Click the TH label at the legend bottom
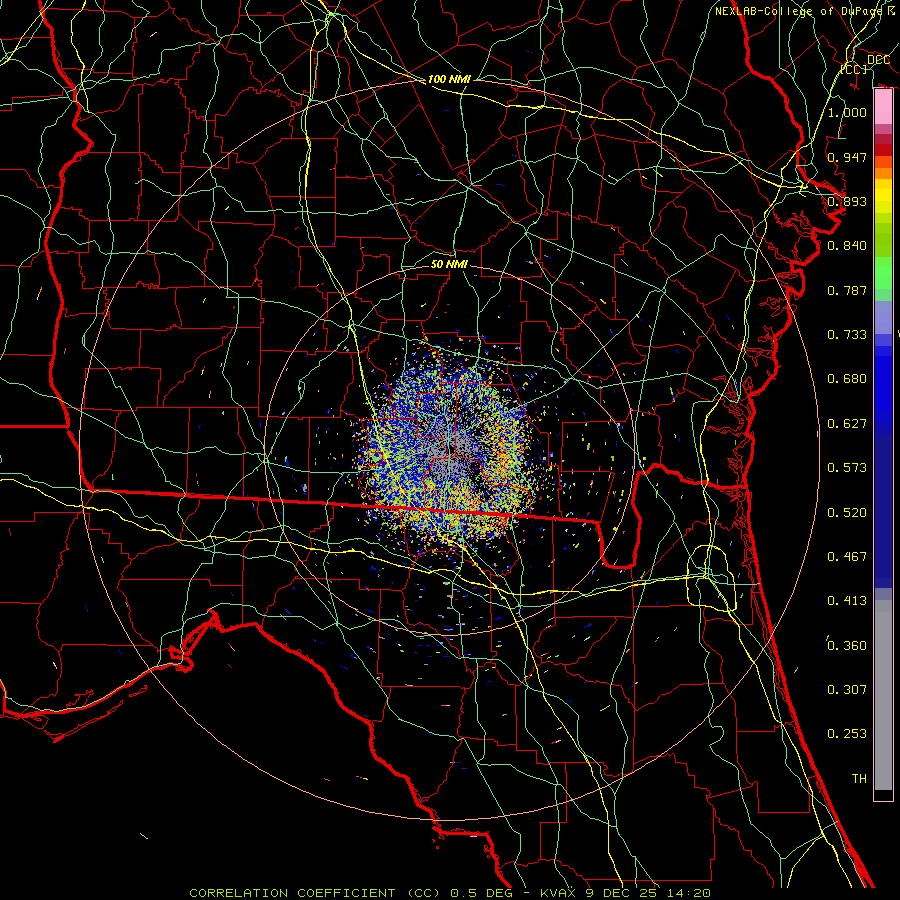The height and width of the screenshot is (900, 900). 859,779
